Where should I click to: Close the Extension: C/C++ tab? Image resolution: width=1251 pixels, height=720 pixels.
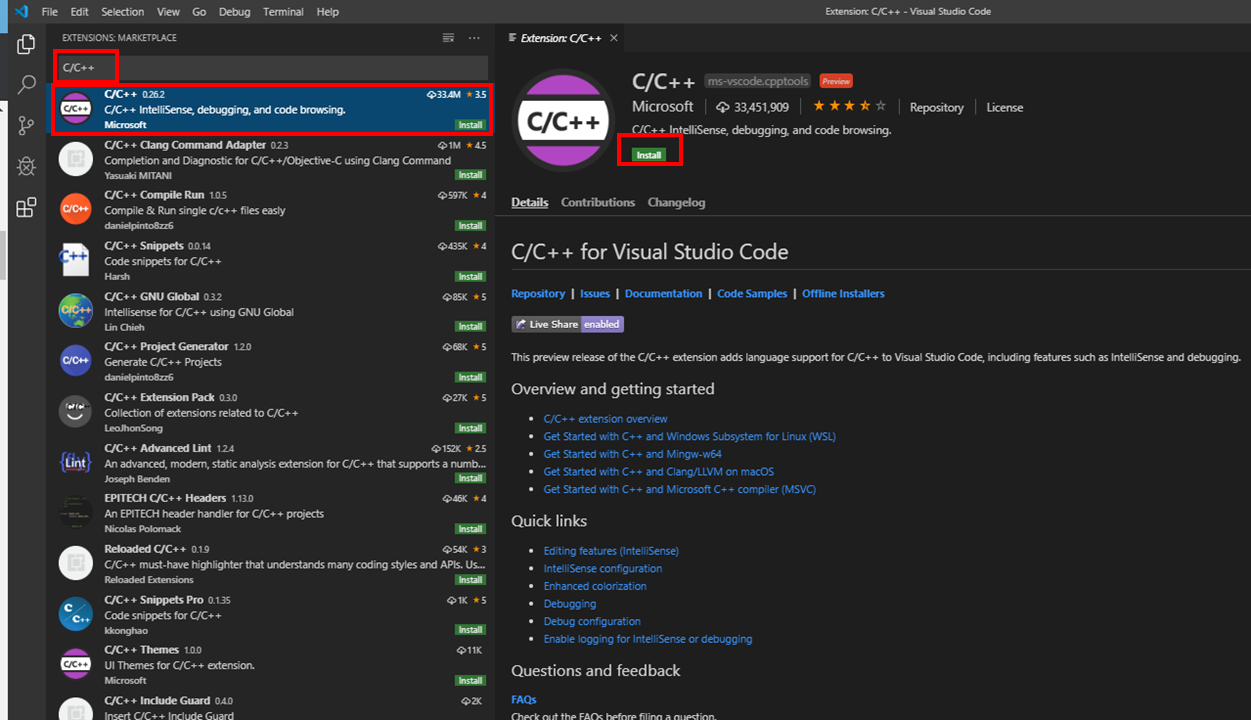coord(614,38)
